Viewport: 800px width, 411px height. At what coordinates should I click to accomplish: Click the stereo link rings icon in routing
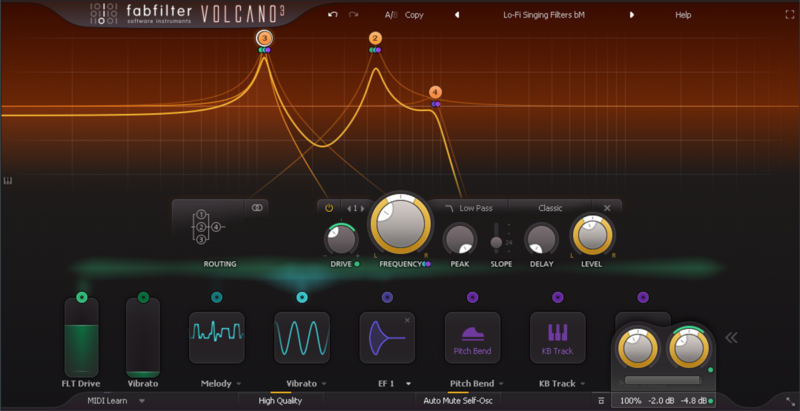(257, 208)
